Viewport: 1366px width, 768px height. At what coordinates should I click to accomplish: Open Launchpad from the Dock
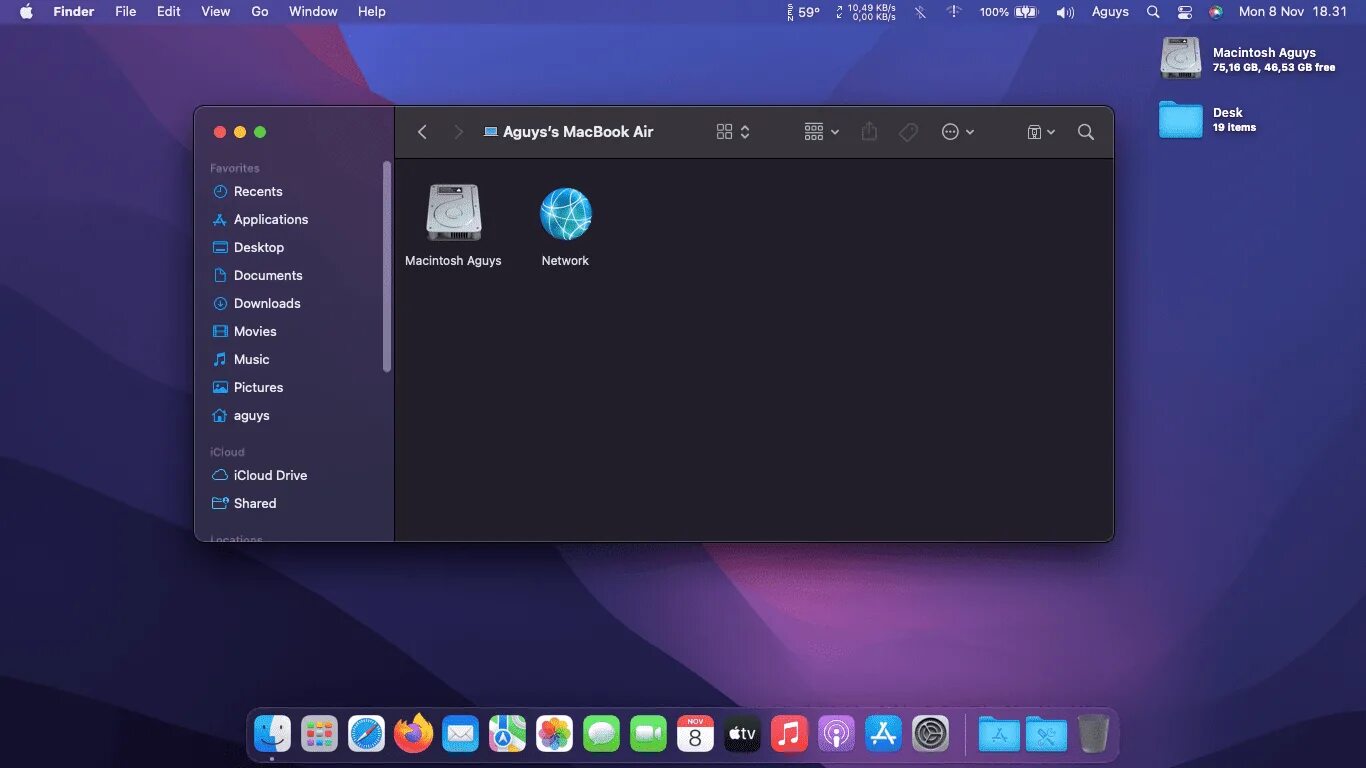point(319,735)
